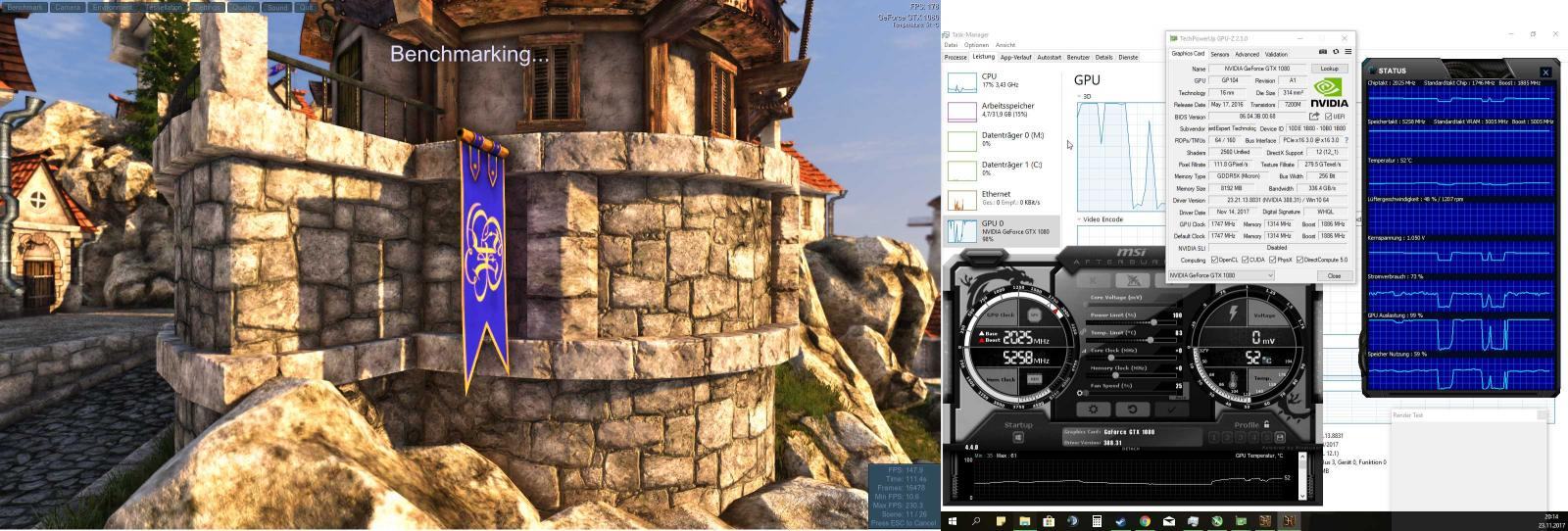Image resolution: width=1568 pixels, height=531 pixels.
Task: Adjust Afterburner Core Clock slider
Action: point(1130,357)
